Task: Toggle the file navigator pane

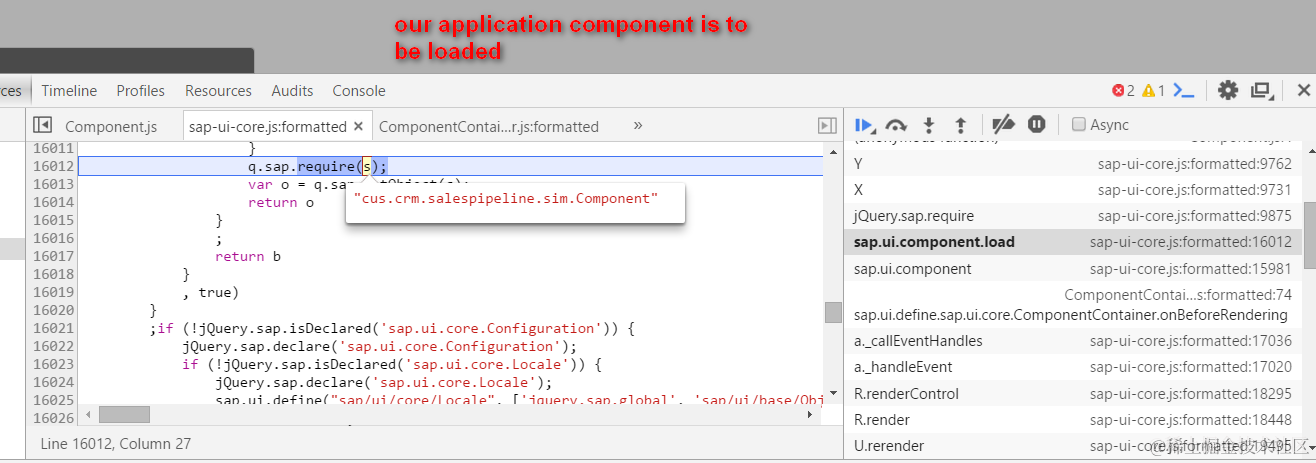Action: (x=42, y=125)
